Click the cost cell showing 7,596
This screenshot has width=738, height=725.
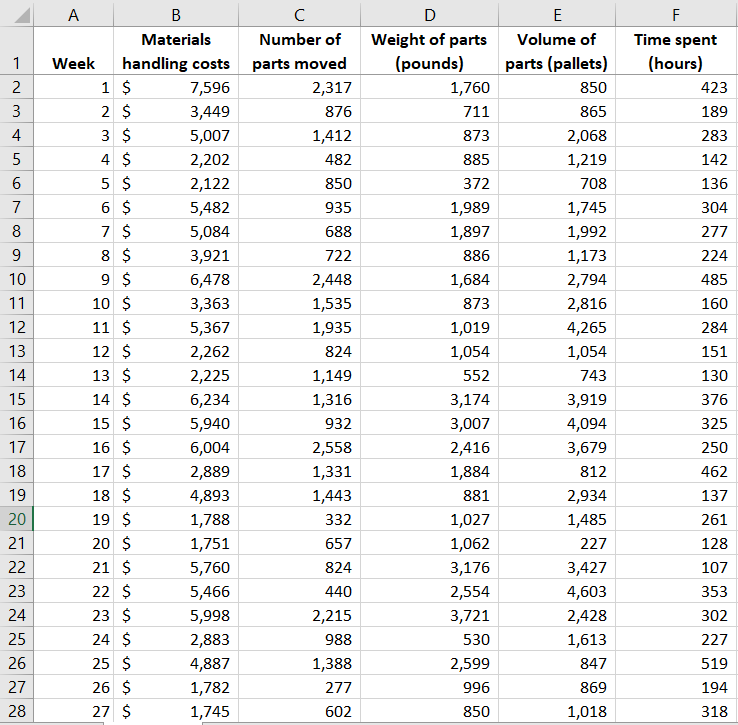[x=176, y=87]
